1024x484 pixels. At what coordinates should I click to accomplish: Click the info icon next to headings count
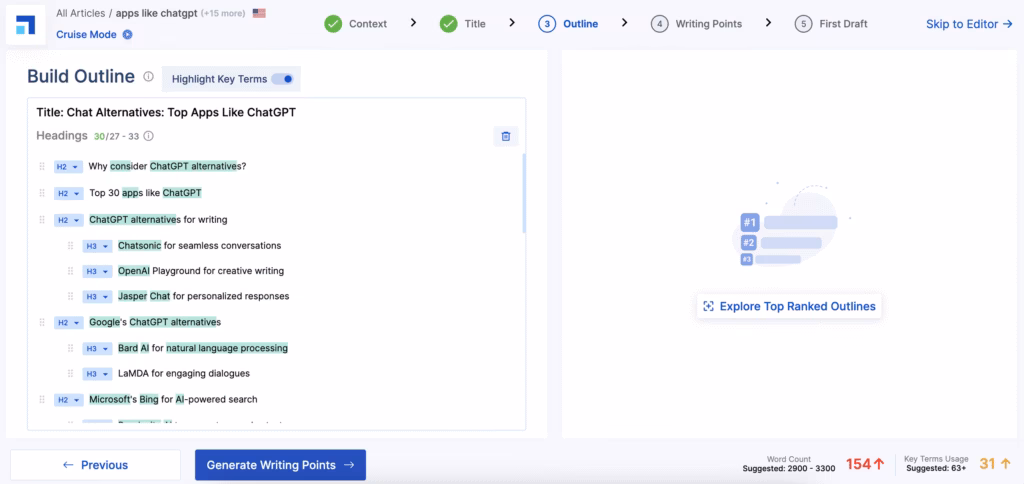click(x=148, y=136)
